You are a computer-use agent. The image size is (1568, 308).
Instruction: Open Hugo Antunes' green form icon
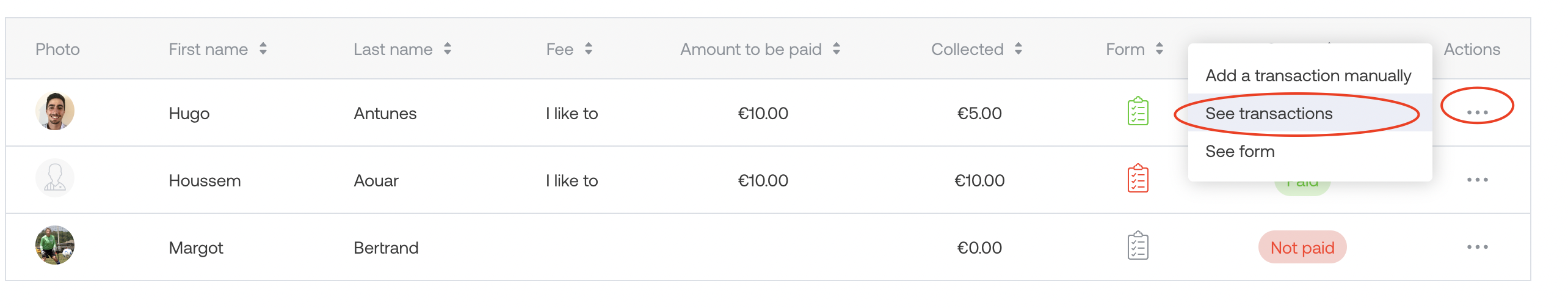[x=1138, y=112]
